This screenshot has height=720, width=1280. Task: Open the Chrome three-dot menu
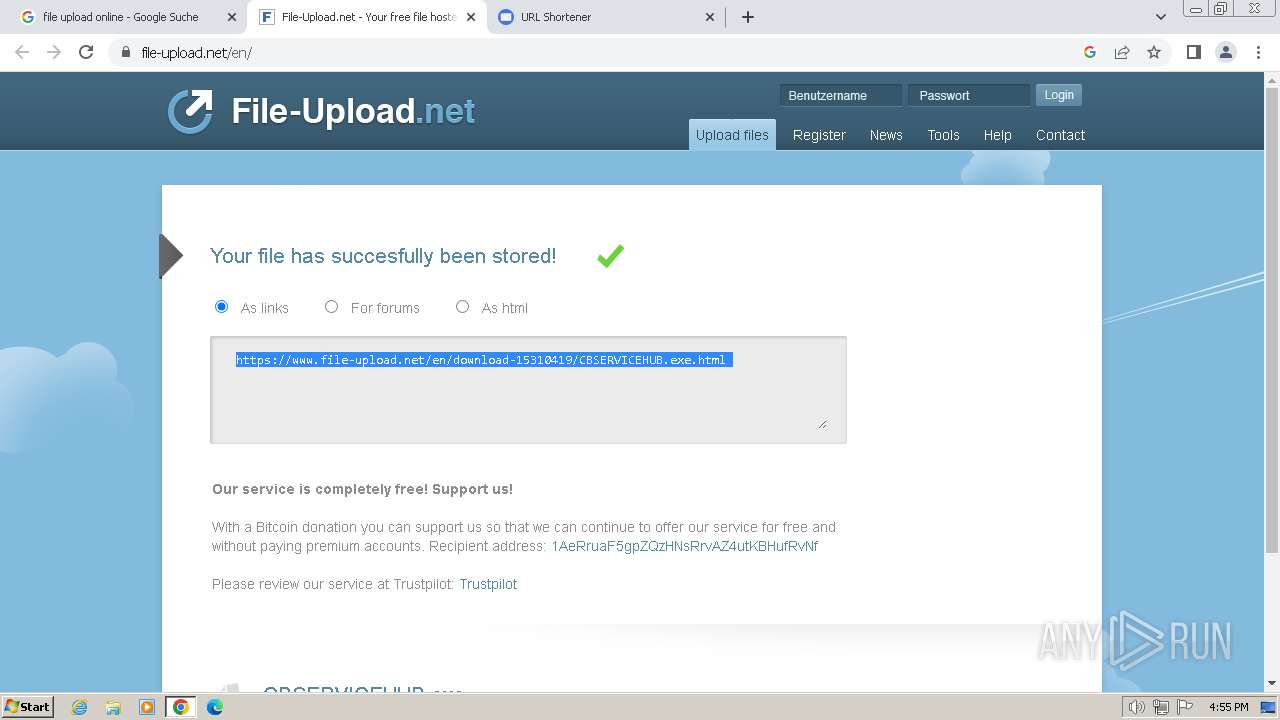[x=1257, y=52]
